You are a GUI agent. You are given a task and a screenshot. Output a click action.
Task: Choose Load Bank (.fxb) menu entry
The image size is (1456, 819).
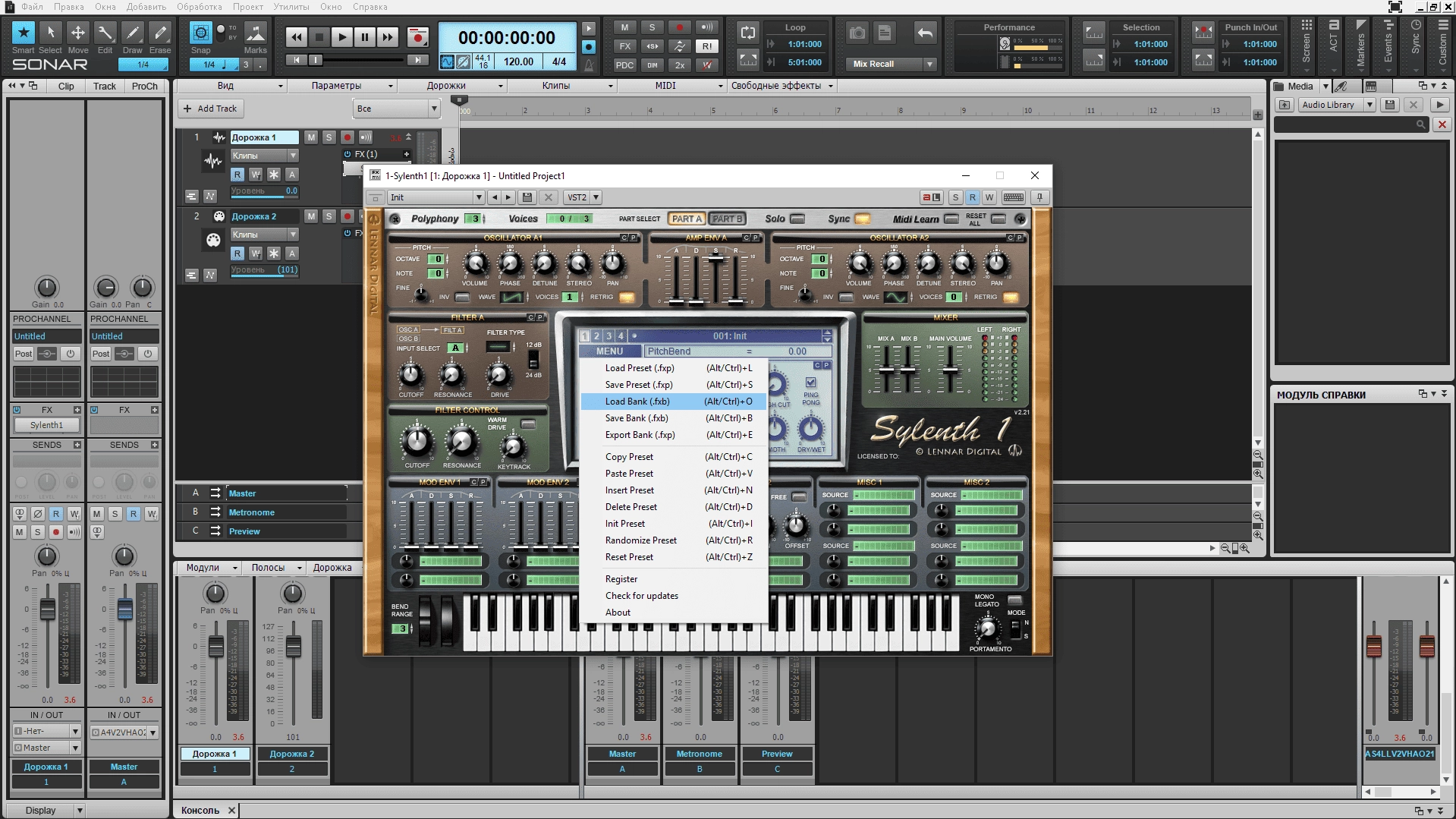[675, 402]
